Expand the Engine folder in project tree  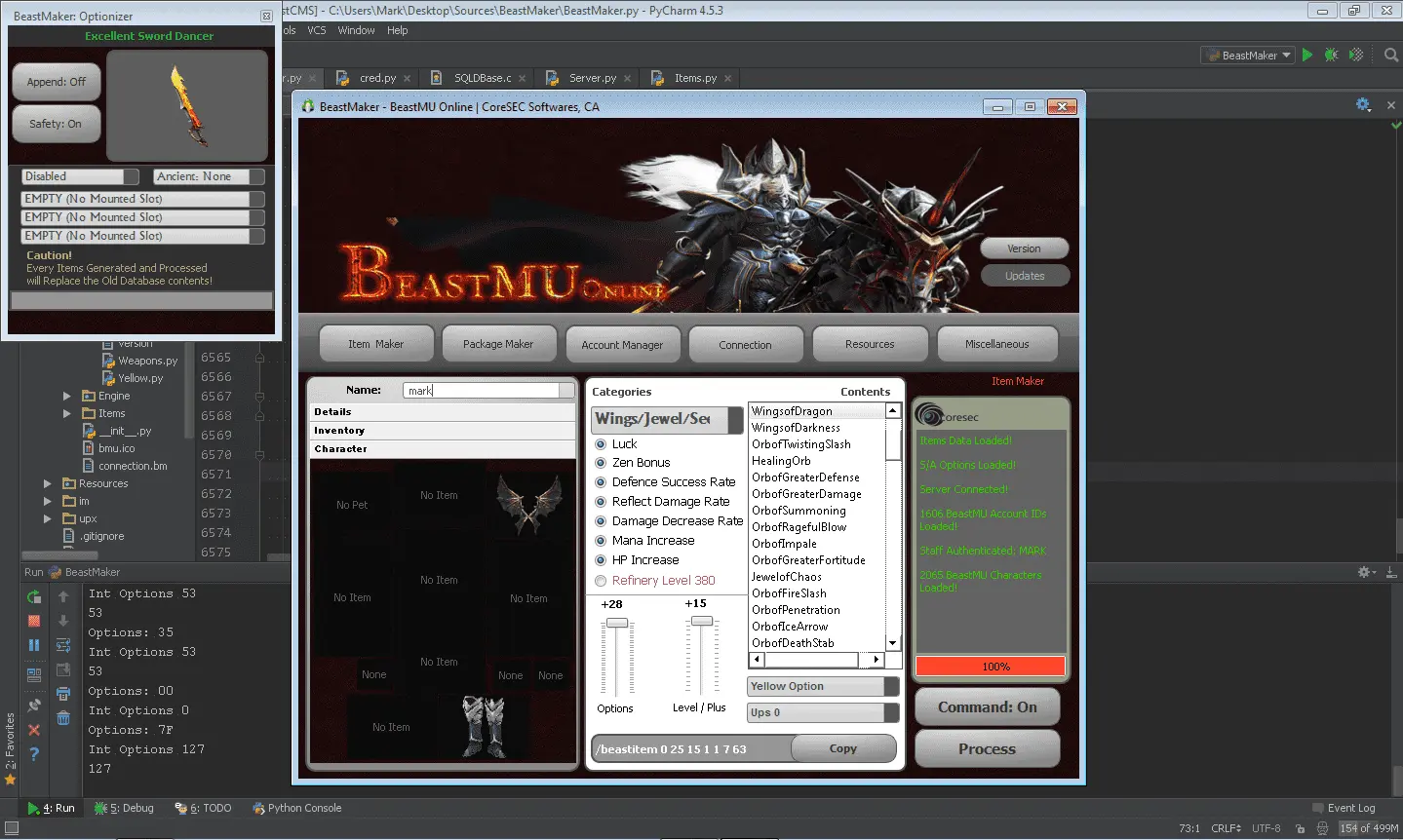tap(67, 396)
